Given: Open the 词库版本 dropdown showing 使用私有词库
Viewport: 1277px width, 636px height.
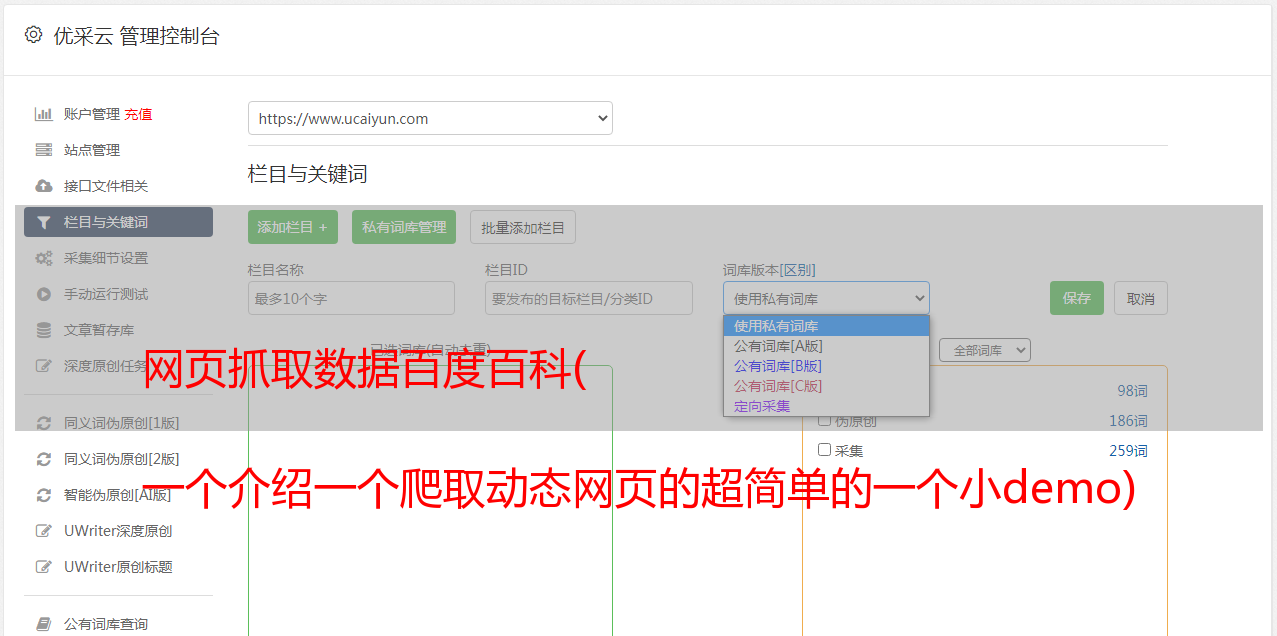Looking at the screenshot, I should coord(826,298).
